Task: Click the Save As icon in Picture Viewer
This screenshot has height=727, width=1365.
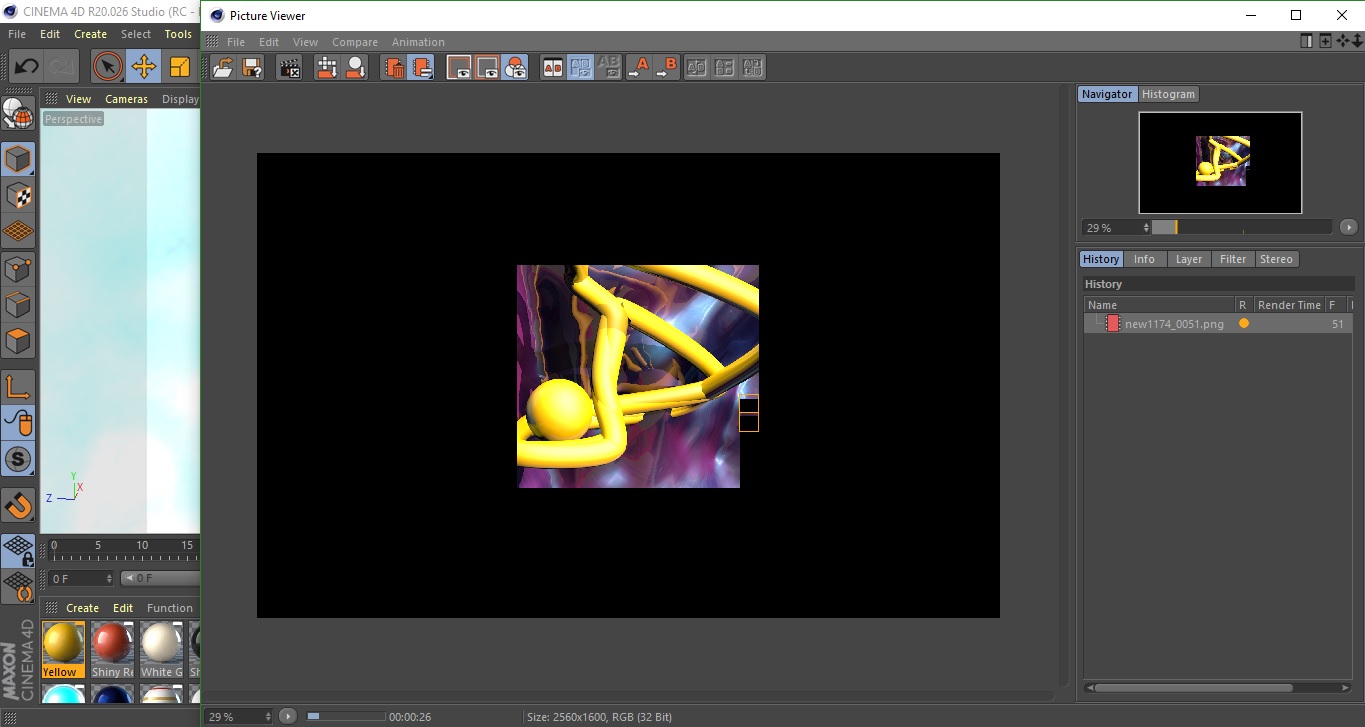Action: (x=252, y=67)
